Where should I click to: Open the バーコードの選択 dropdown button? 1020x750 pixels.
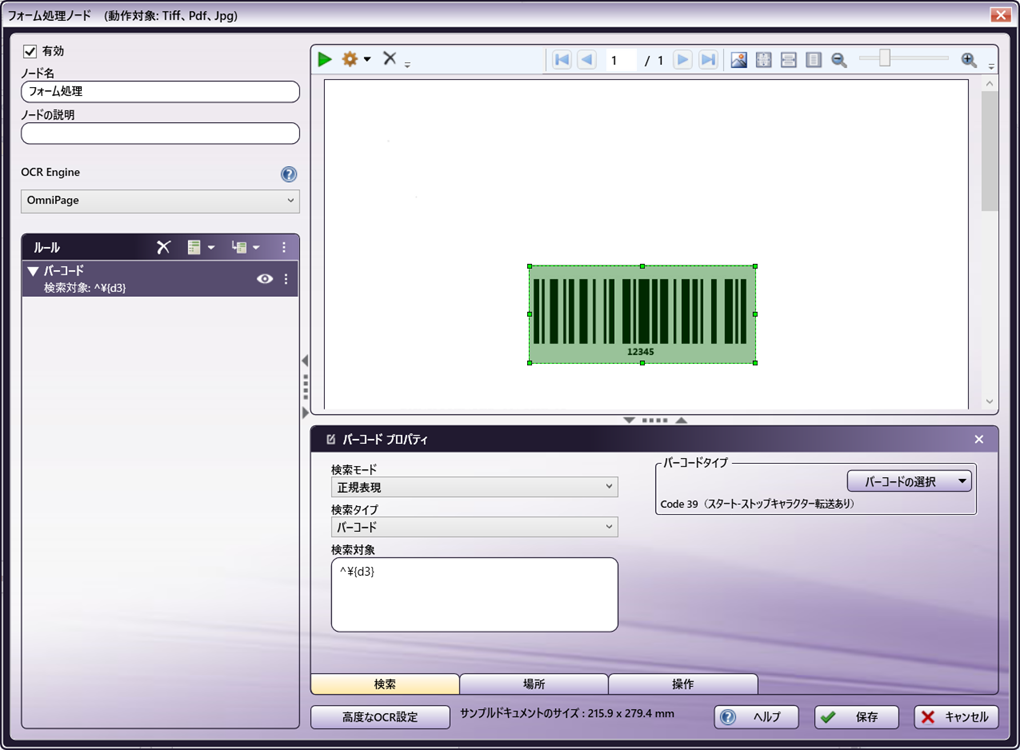[909, 481]
